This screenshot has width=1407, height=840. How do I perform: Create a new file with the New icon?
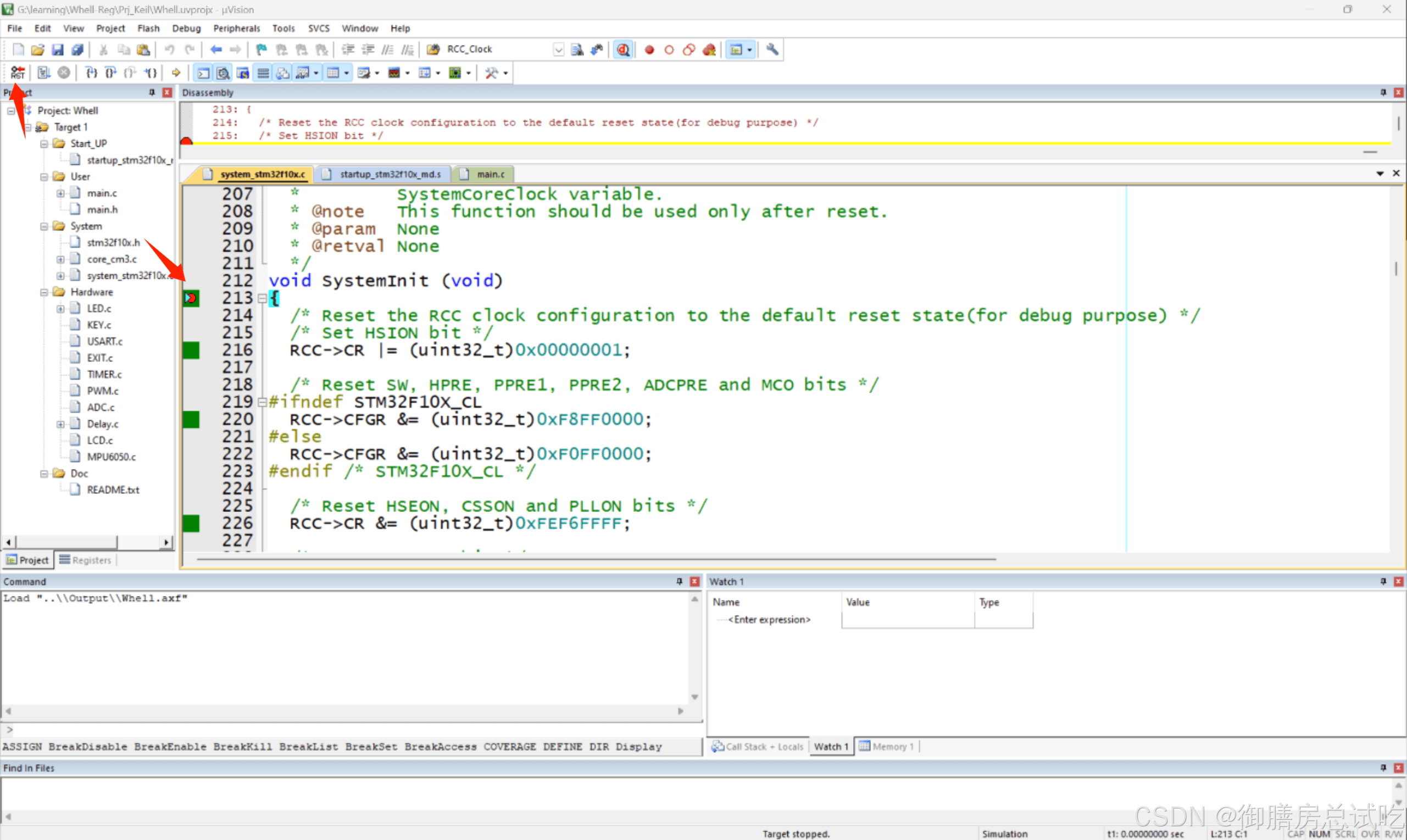pos(18,49)
